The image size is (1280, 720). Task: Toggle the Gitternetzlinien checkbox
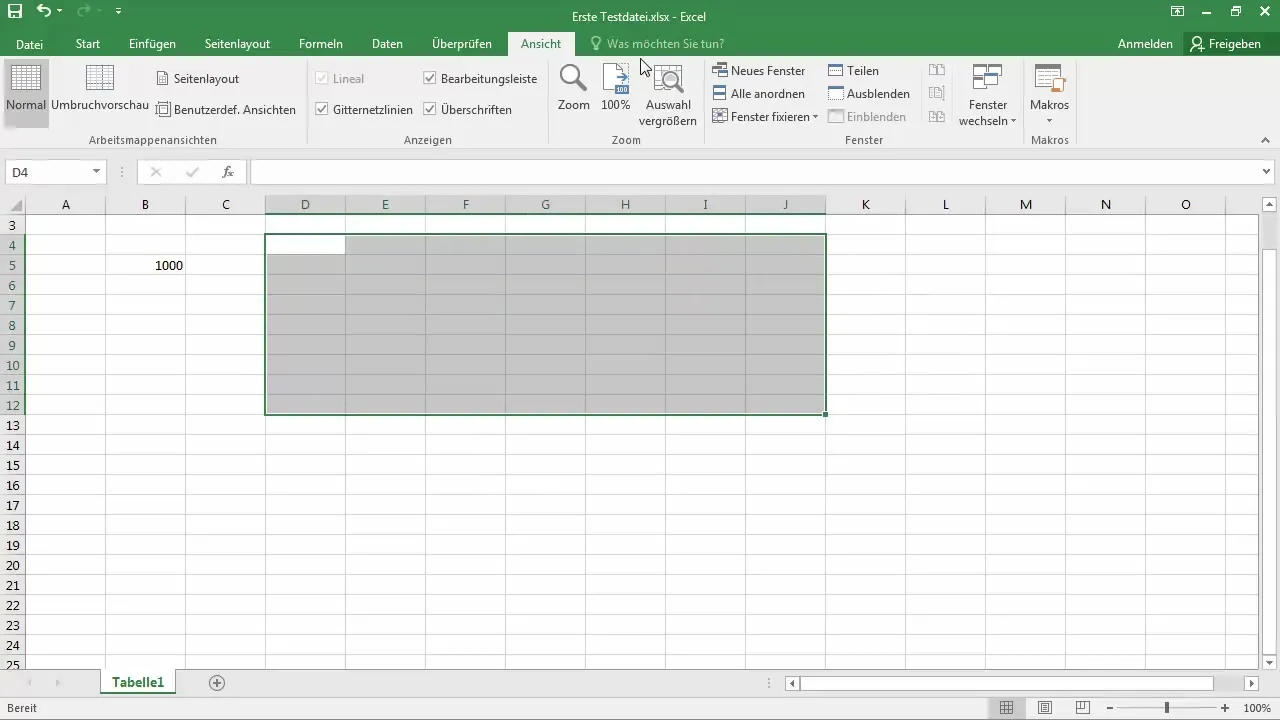[322, 110]
